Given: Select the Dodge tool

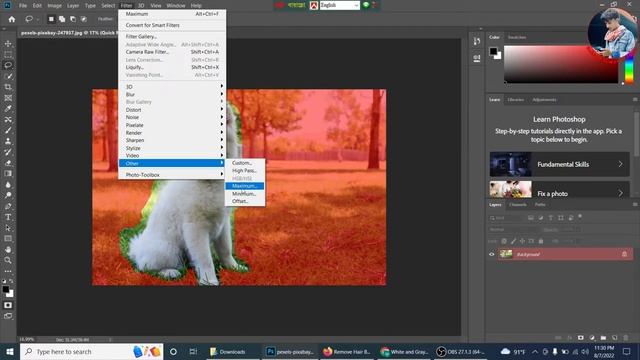Looking at the screenshot, I should (x=8, y=195).
